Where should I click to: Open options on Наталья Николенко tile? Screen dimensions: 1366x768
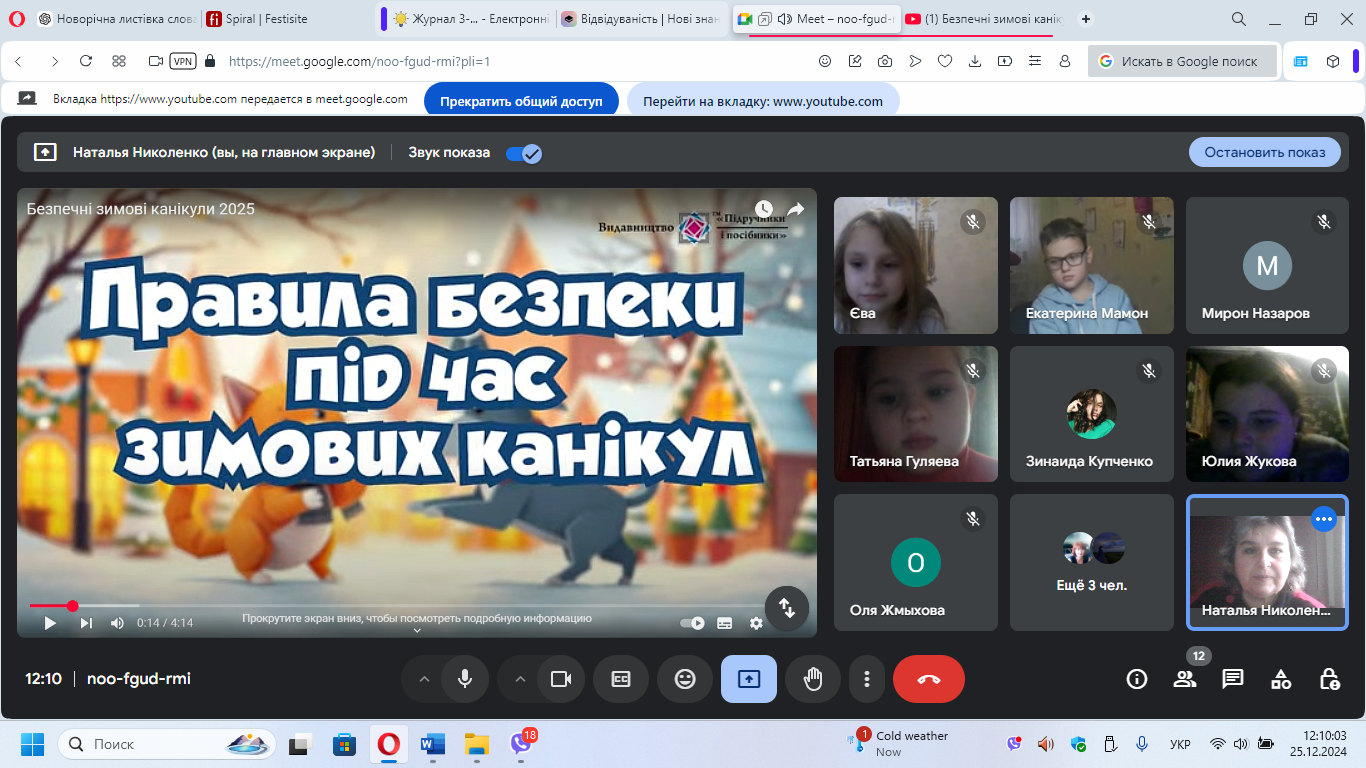(x=1324, y=519)
